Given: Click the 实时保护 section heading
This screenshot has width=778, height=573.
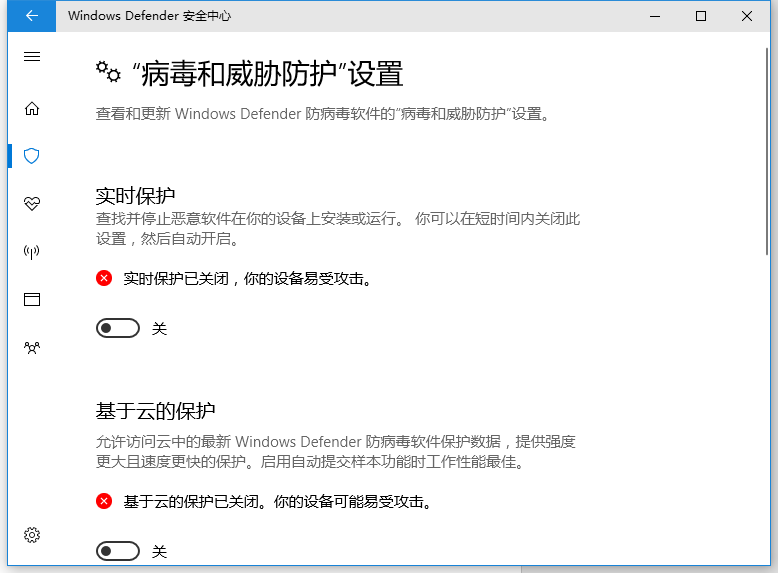Looking at the screenshot, I should [x=135, y=196].
